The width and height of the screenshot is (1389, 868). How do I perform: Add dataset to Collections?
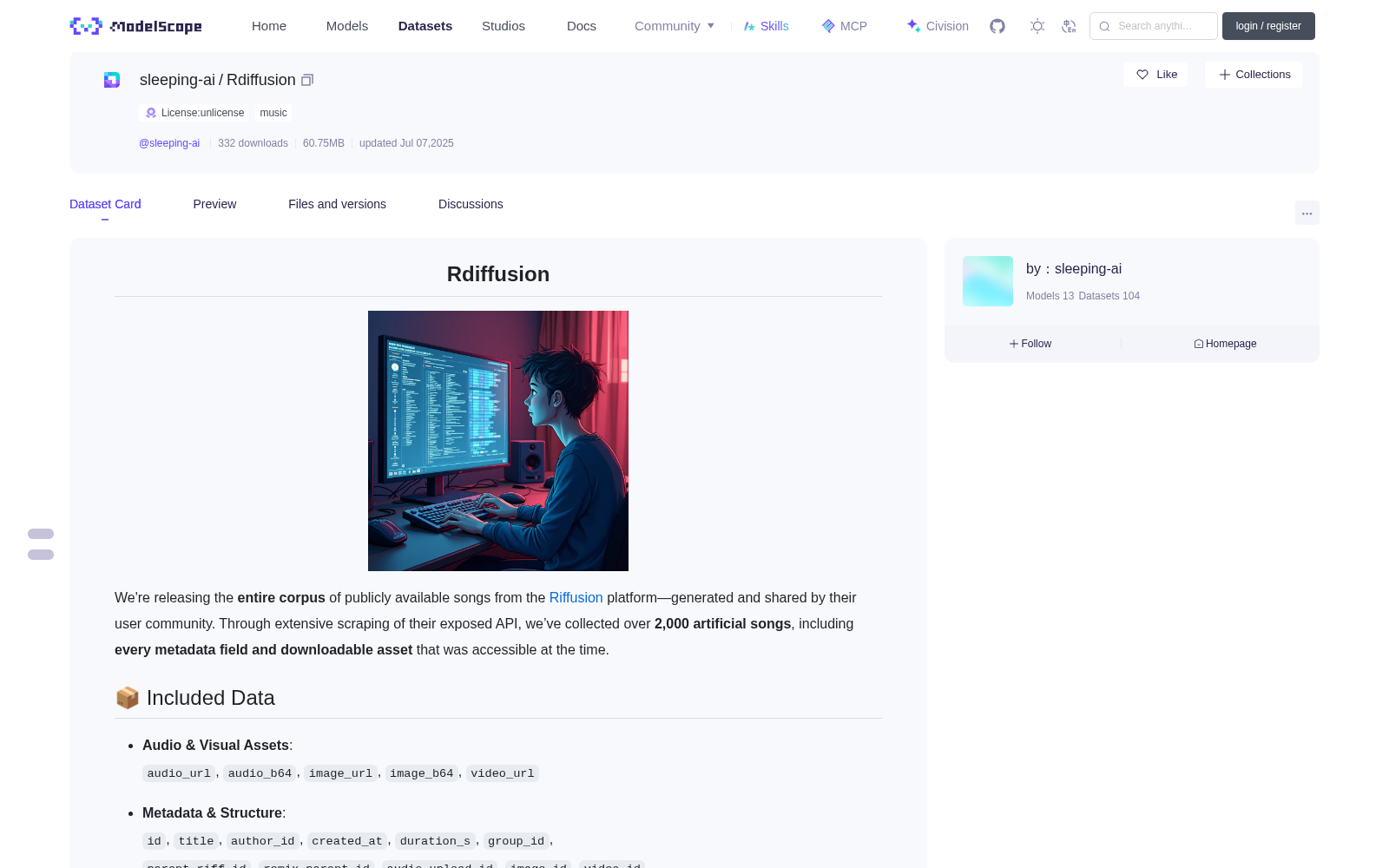coord(1254,75)
